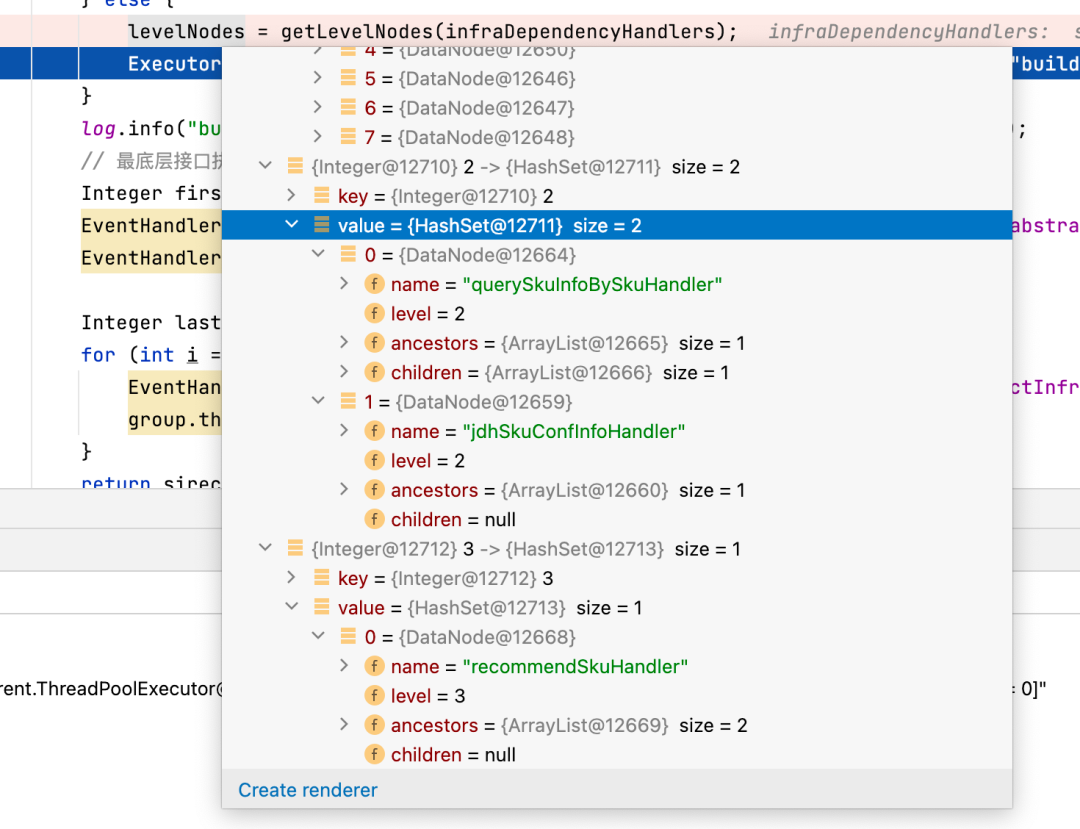Click field icon beside level = 3
The width and height of the screenshot is (1080, 829).
click(374, 696)
